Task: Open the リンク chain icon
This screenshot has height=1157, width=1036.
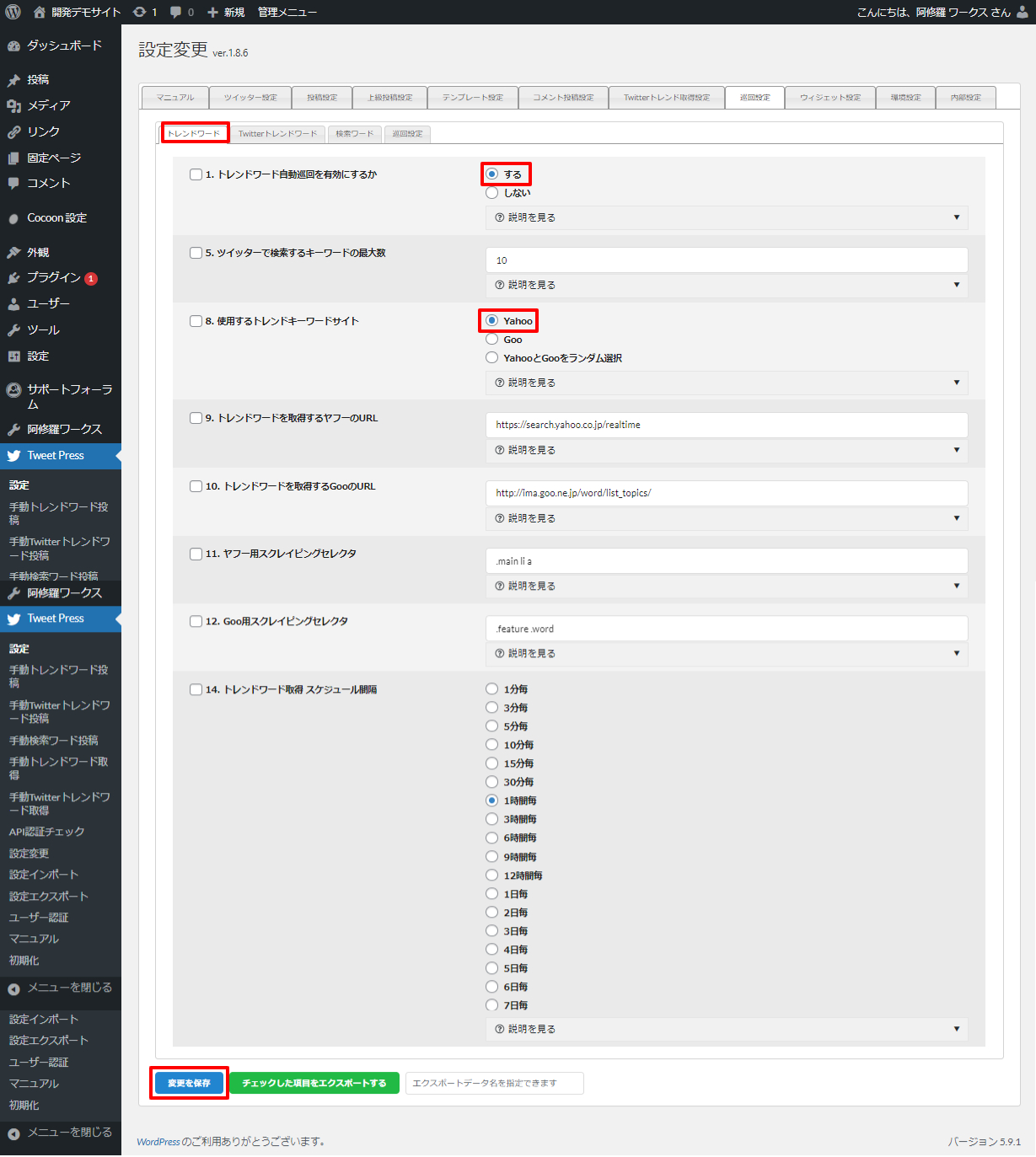Action: pos(13,131)
